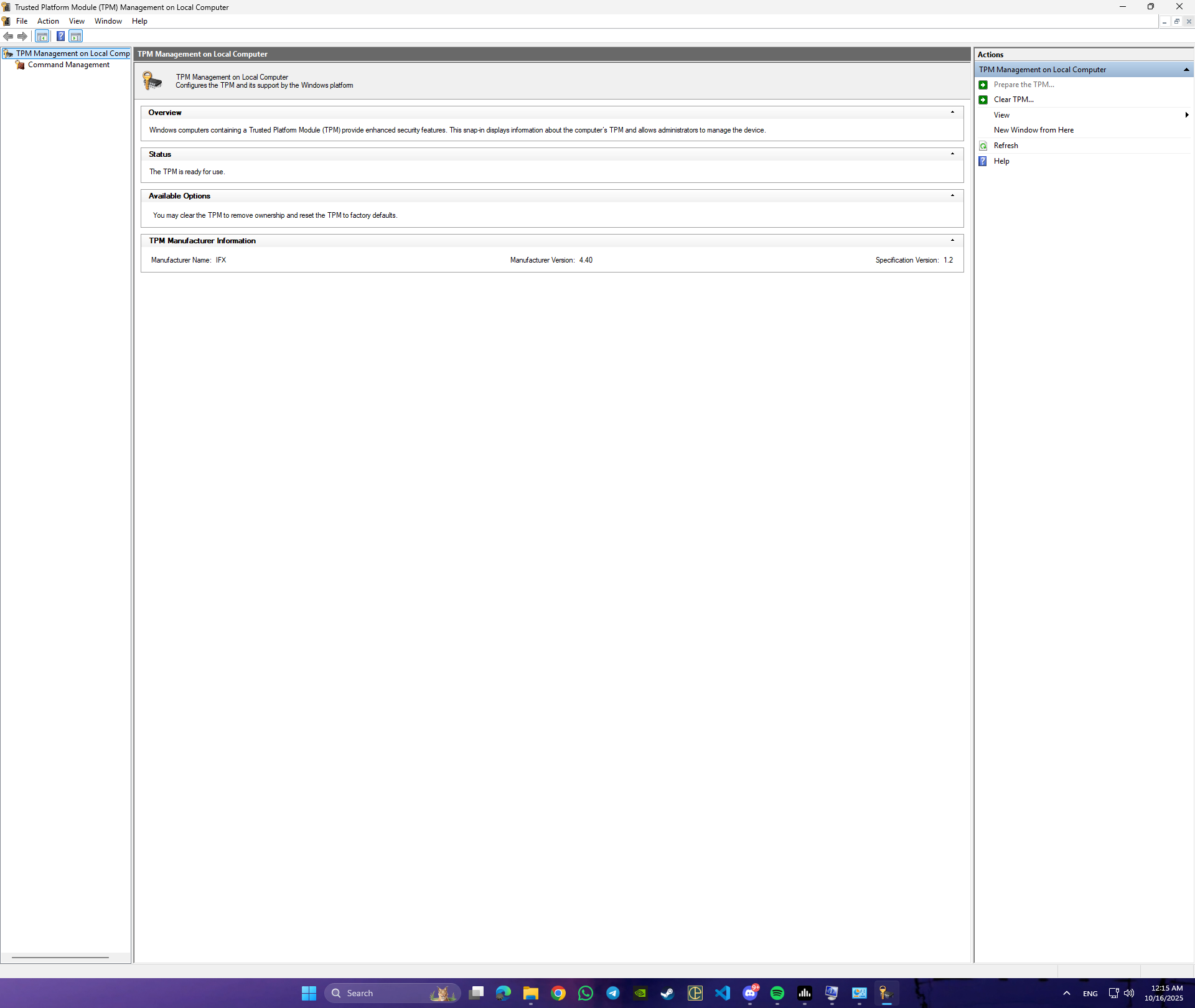Open the Action menu
Viewport: 1195px width, 1008px height.
(x=48, y=21)
